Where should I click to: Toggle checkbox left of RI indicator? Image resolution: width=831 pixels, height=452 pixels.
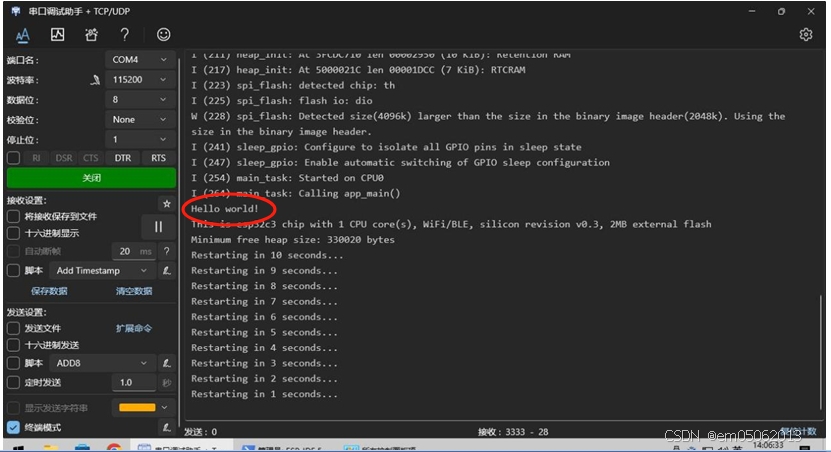point(14,158)
